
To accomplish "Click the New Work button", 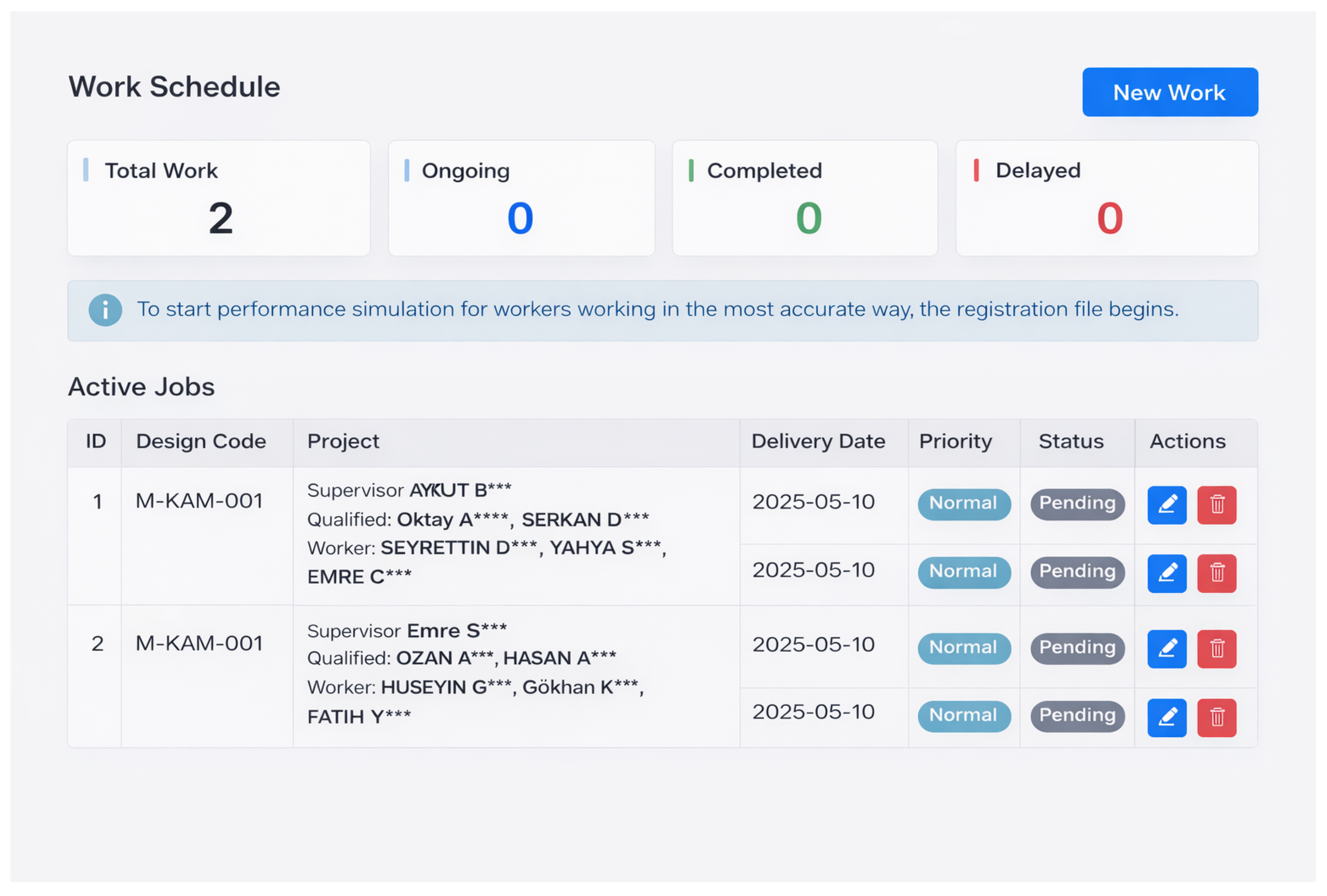I will [1169, 92].
